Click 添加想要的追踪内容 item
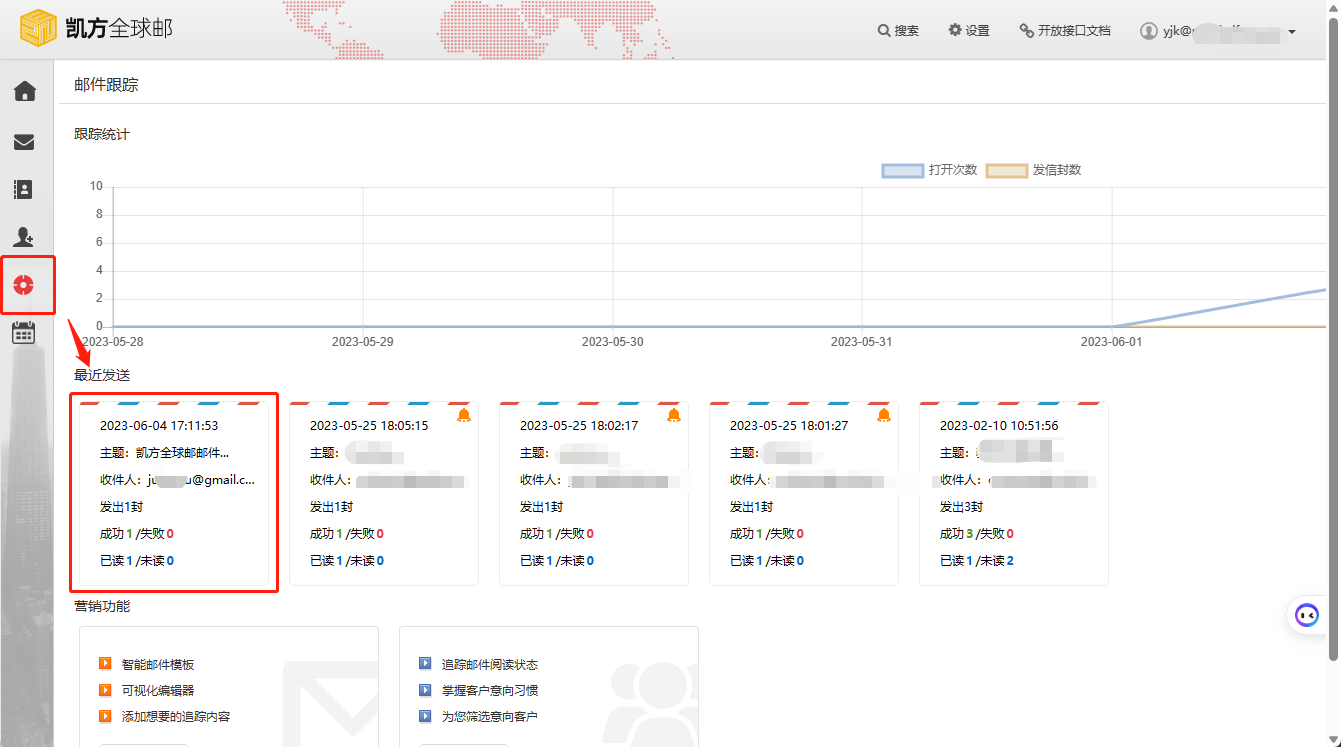The image size is (1341, 747). coord(176,717)
